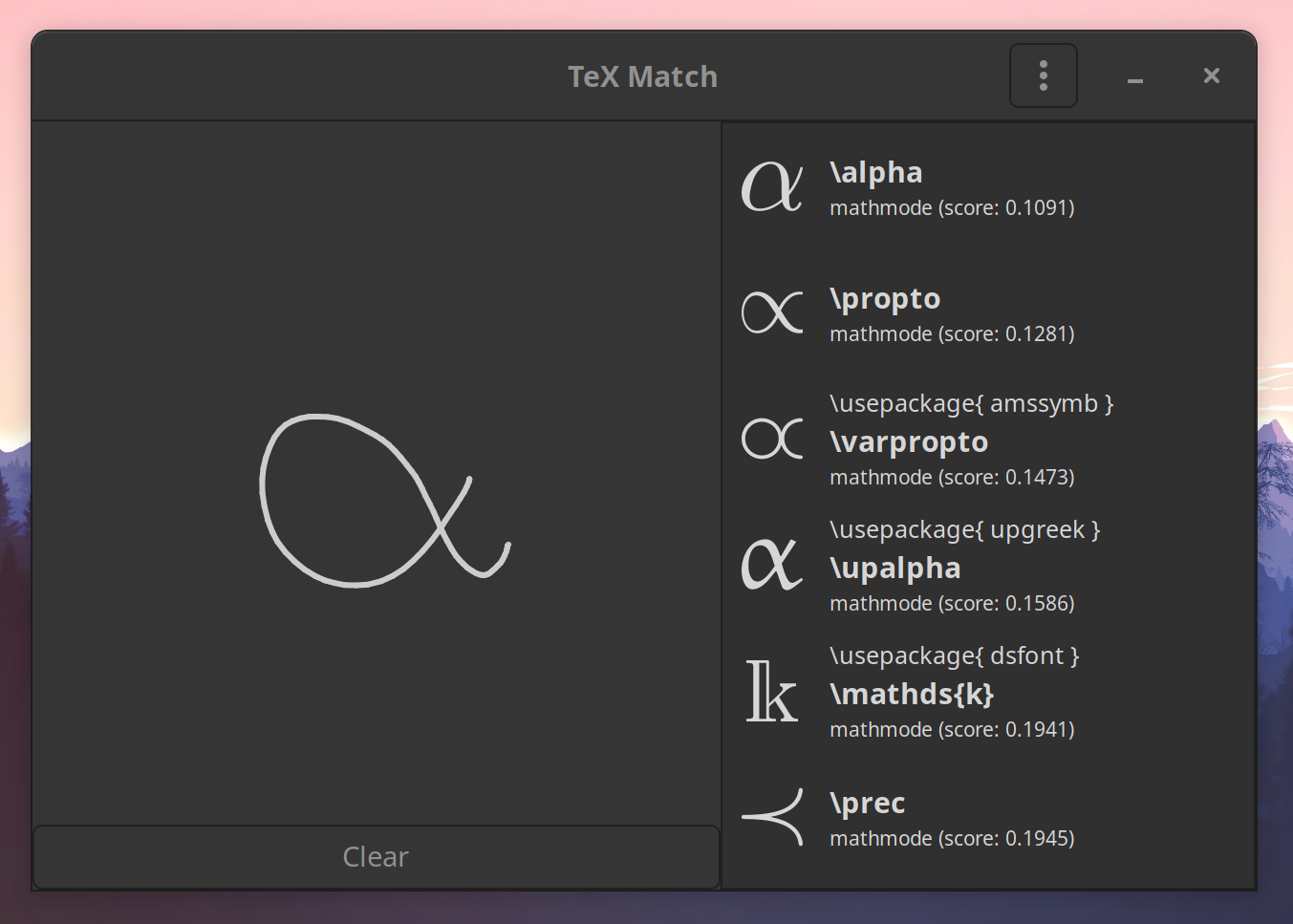
Task: Click the score 0.1281 line
Action: click(952, 334)
